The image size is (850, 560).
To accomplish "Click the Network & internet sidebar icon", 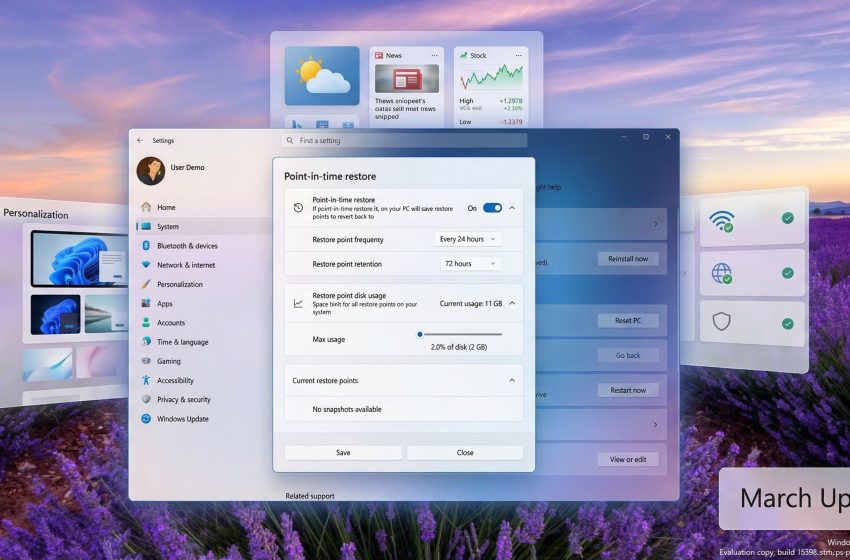I will coord(146,265).
